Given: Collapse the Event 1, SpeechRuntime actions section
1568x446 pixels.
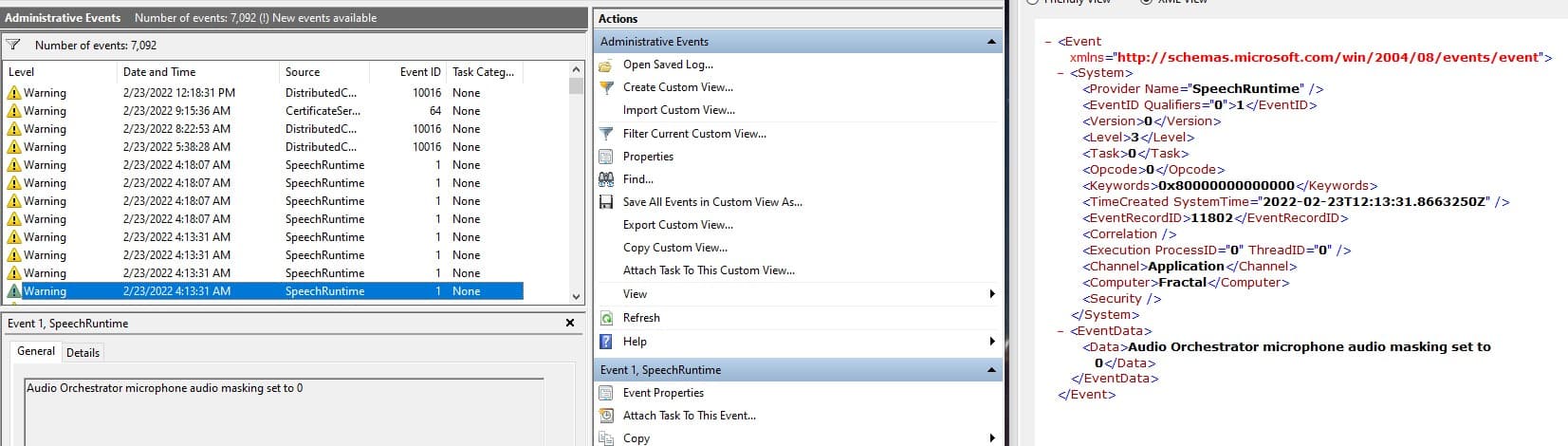Looking at the screenshot, I should (991, 370).
